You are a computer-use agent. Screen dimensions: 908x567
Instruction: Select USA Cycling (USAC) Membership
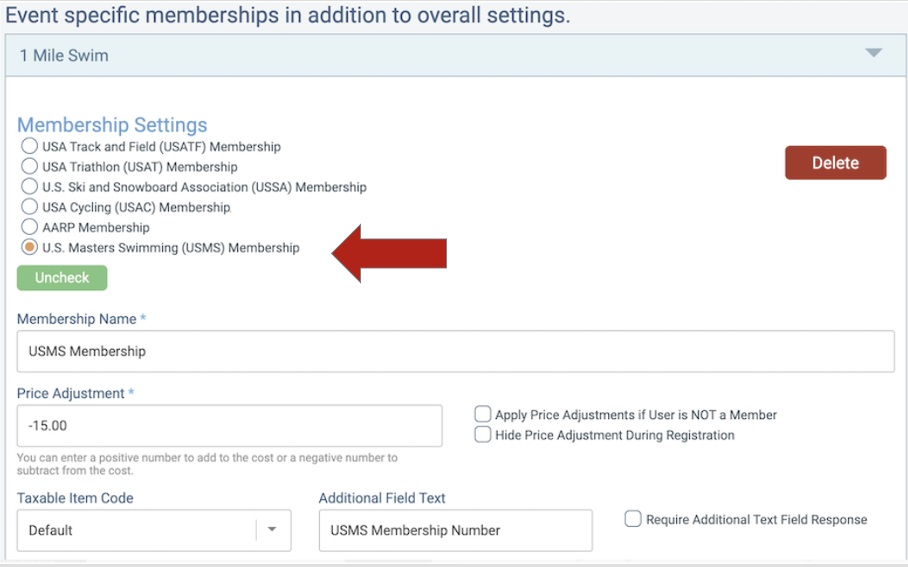[30, 207]
